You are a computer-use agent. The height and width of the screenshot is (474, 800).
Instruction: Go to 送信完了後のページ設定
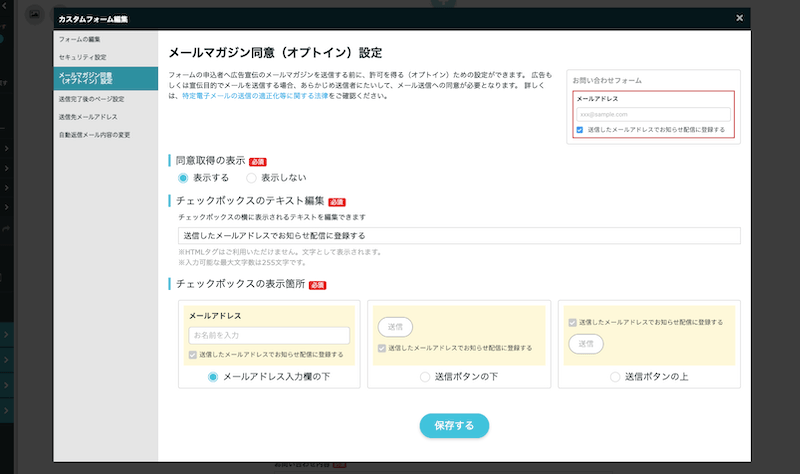tap(91, 99)
